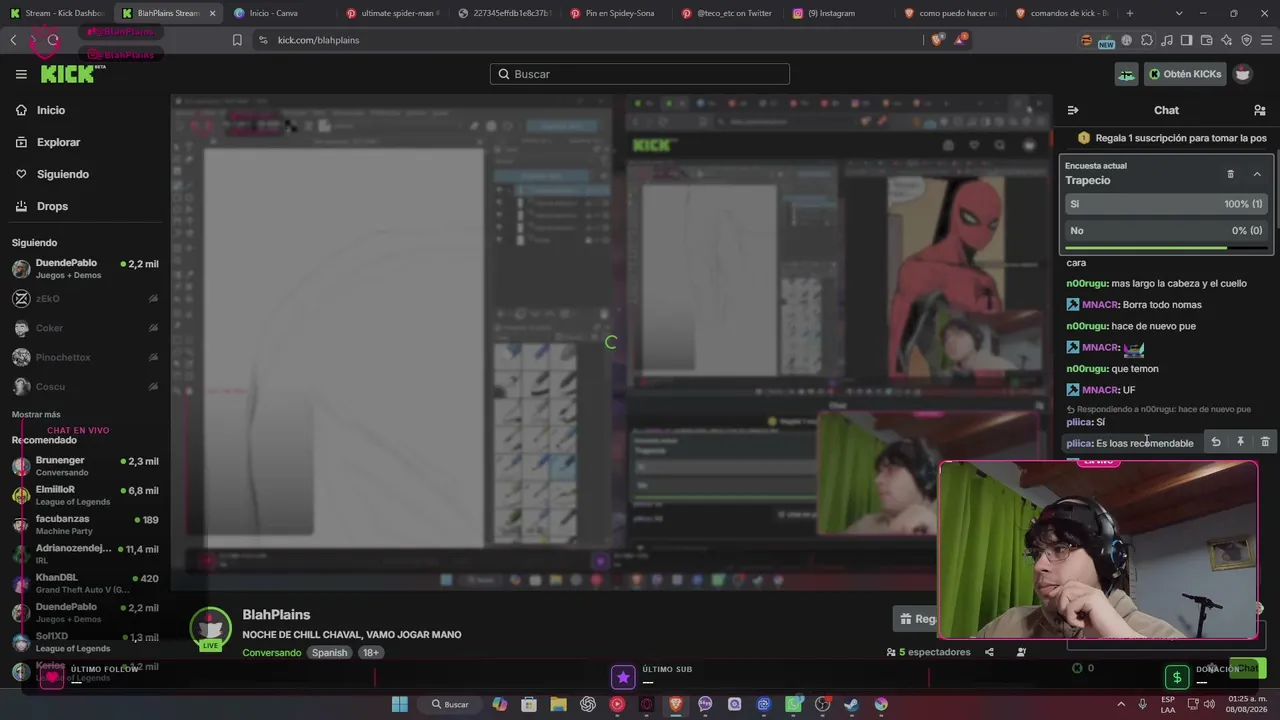Screen dimensions: 1280x720
Task: Open Brave Shields icon
Action: click(937, 40)
